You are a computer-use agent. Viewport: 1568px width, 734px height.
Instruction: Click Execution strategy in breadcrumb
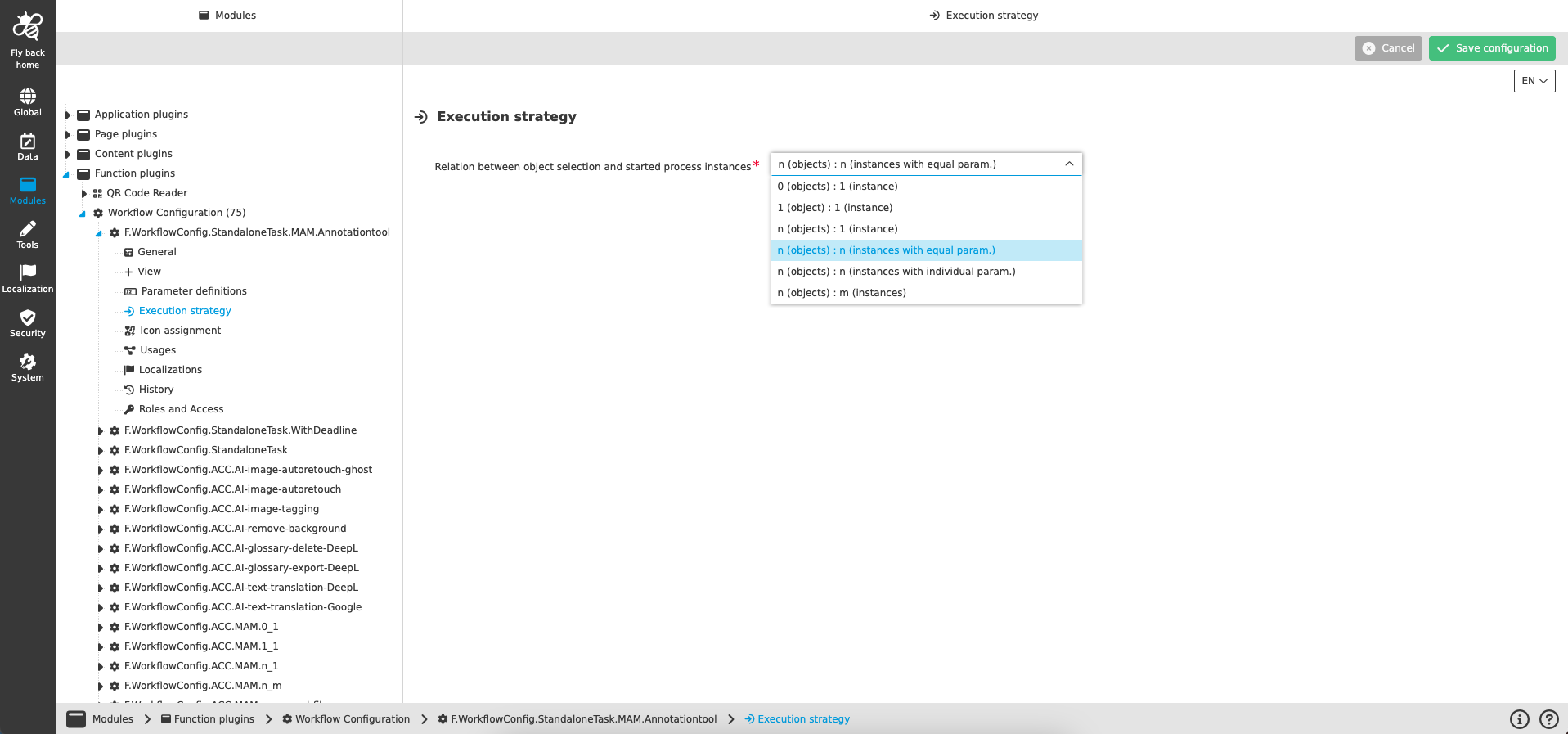(797, 719)
